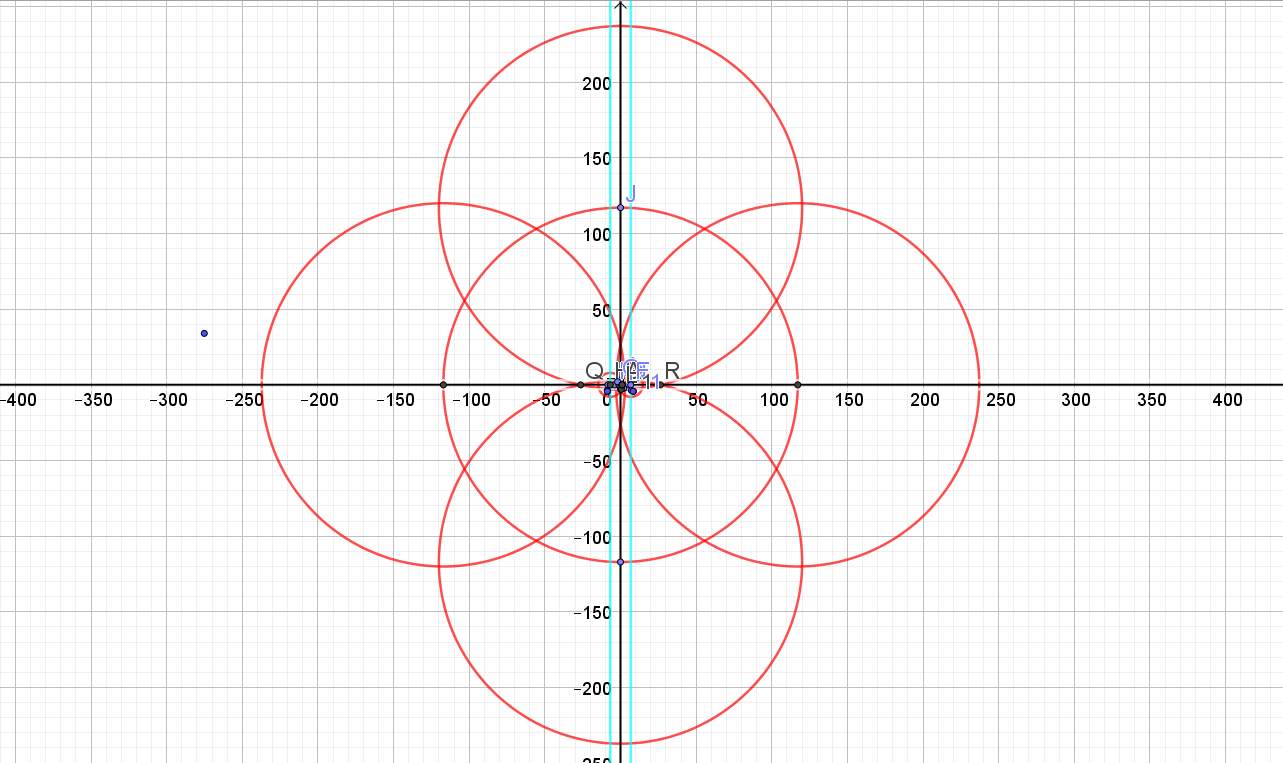Click the blue letter J label
Viewport: 1283px width, 763px height.
(631, 193)
